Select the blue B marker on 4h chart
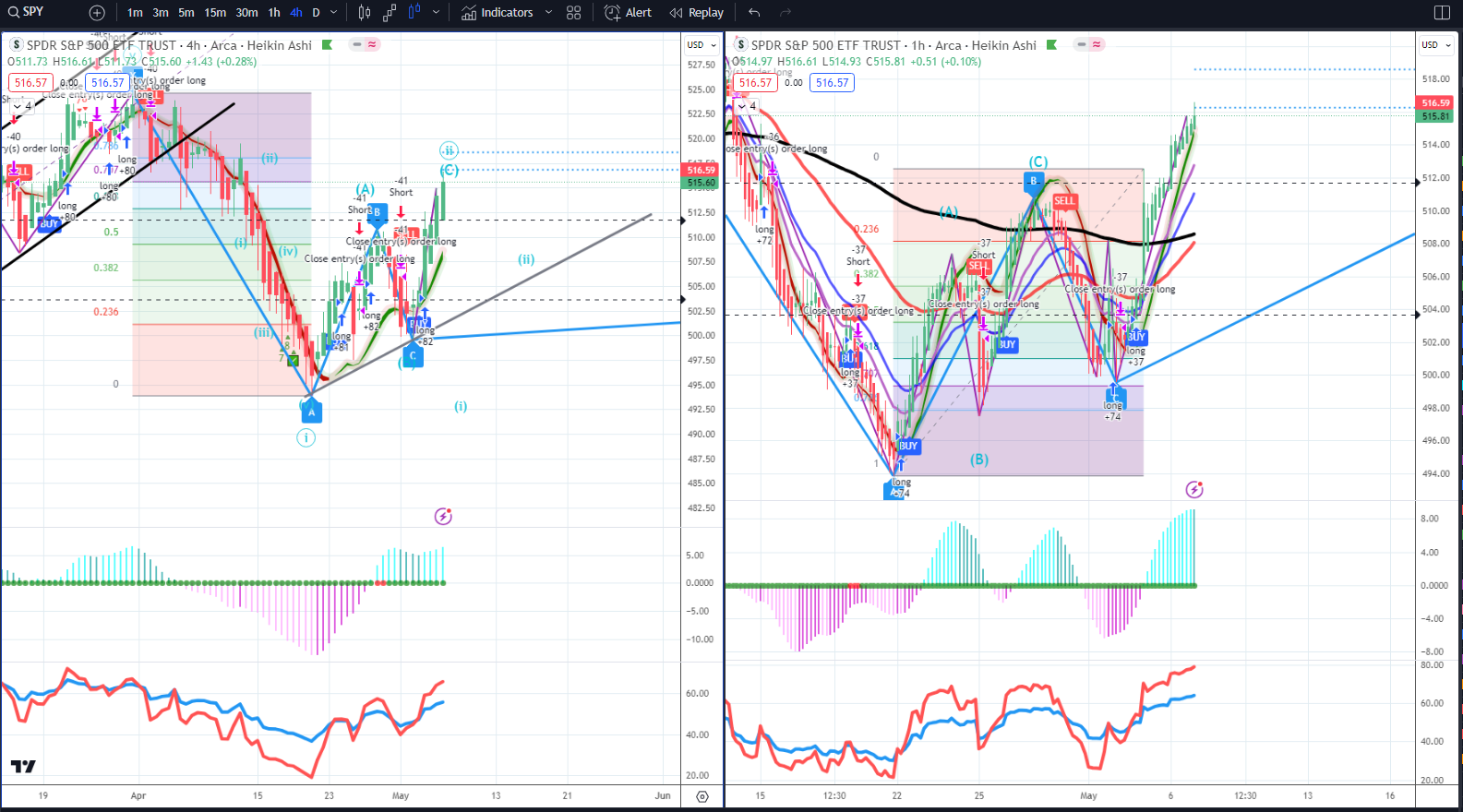The image size is (1463, 812). (x=377, y=213)
